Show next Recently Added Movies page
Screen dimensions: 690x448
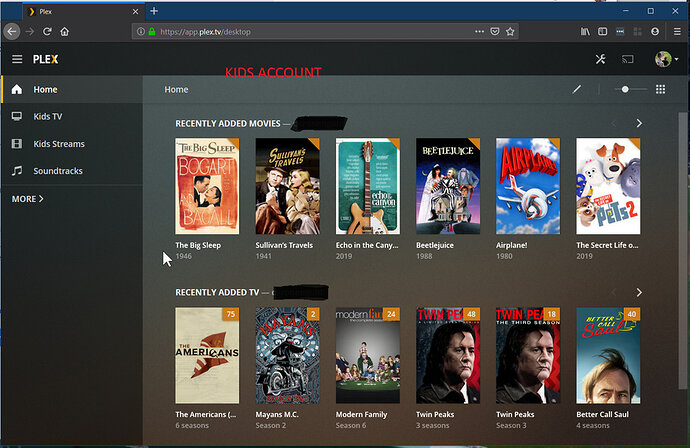coord(639,124)
